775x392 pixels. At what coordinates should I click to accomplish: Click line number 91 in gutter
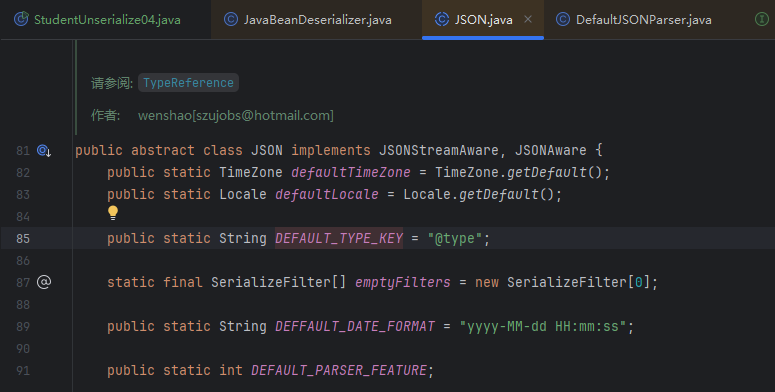23,370
